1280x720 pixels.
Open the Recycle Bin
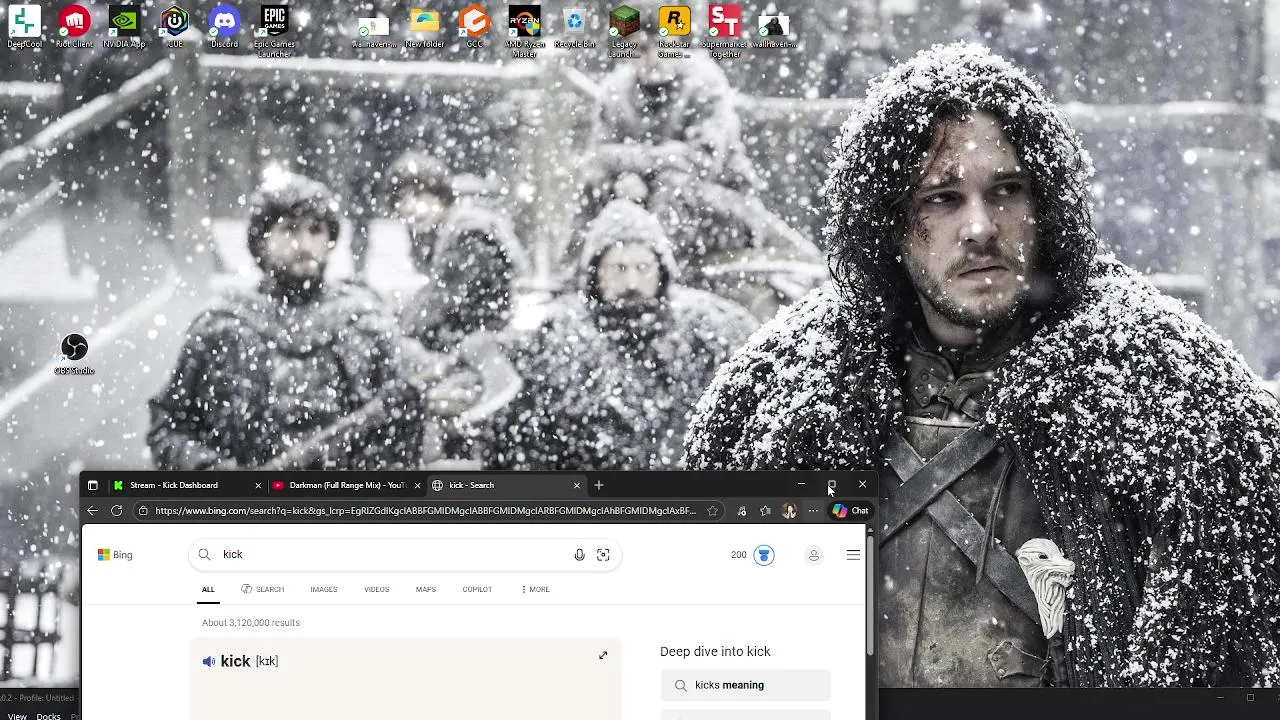(574, 27)
